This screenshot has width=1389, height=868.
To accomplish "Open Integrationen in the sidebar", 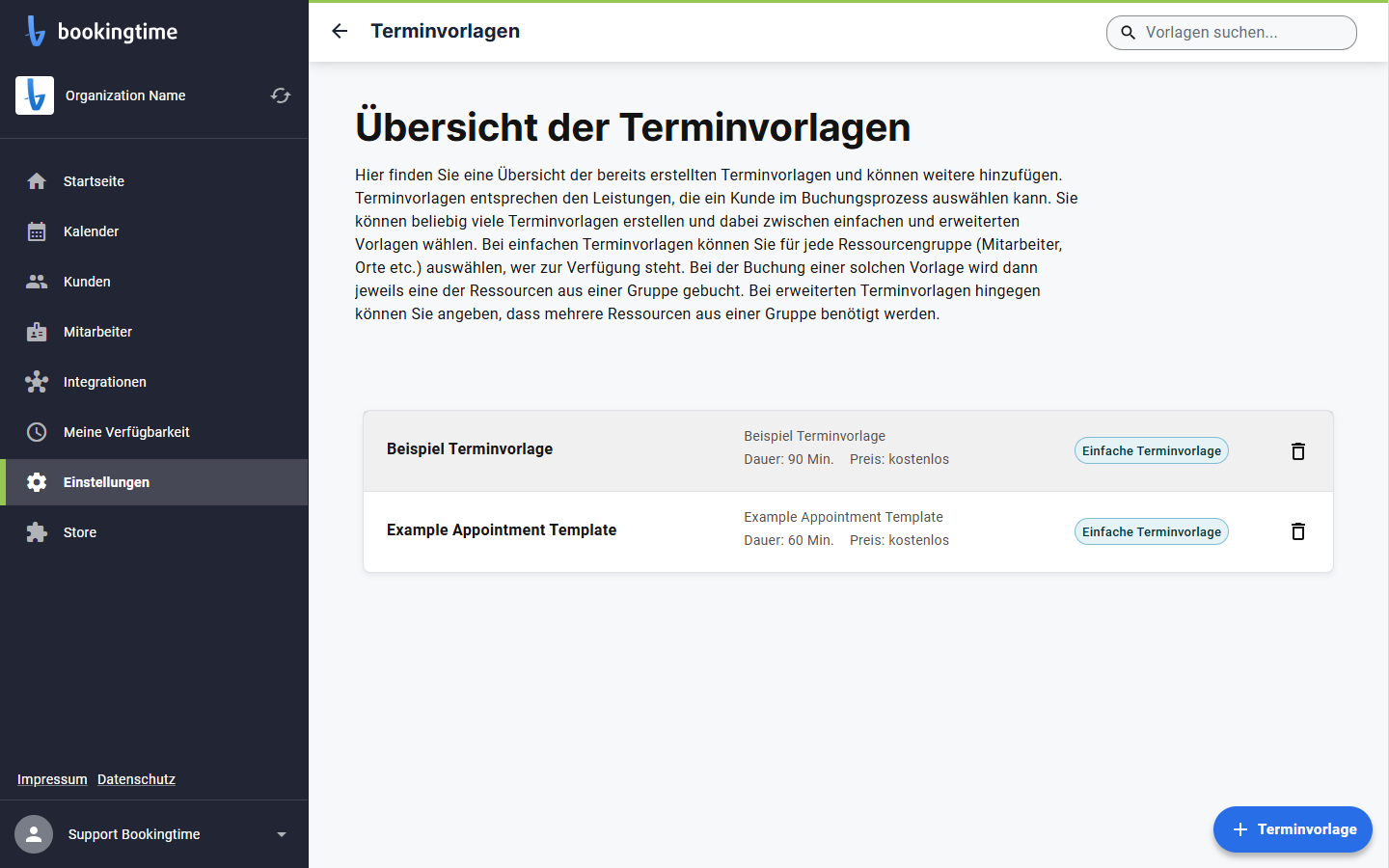I will [154, 382].
